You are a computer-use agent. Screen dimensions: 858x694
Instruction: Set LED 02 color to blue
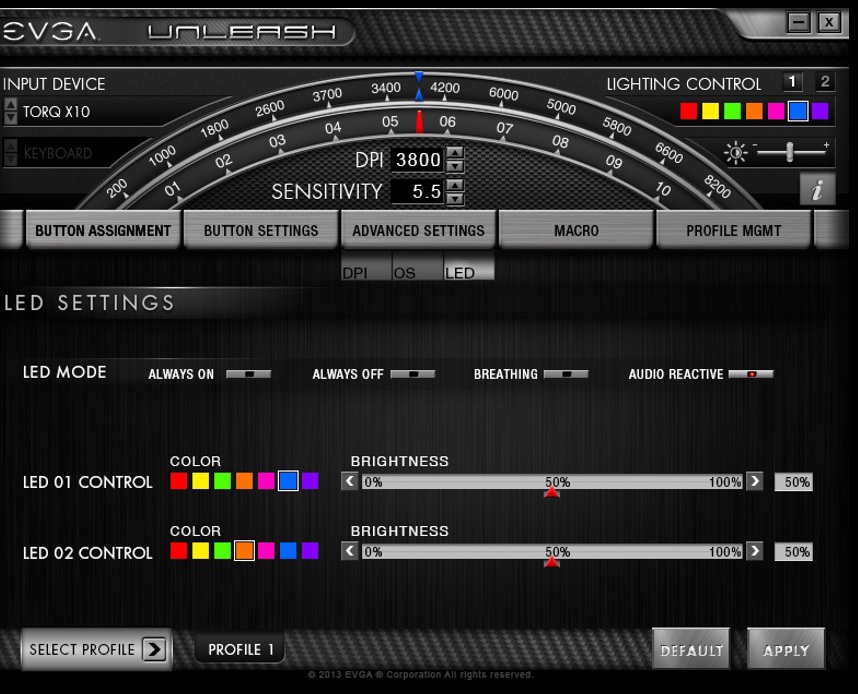288,551
